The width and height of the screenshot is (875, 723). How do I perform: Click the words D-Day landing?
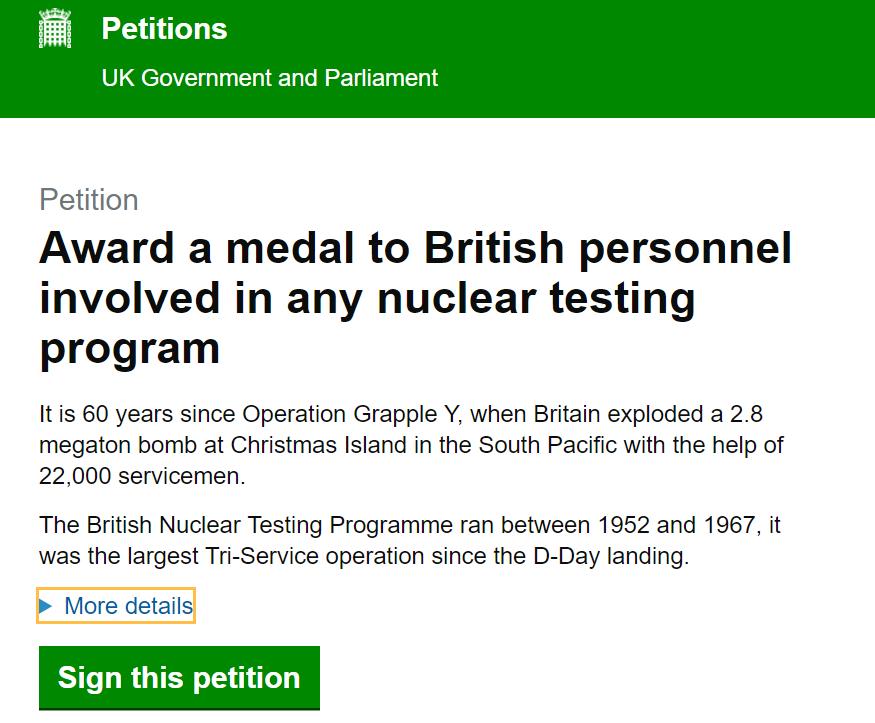point(611,556)
